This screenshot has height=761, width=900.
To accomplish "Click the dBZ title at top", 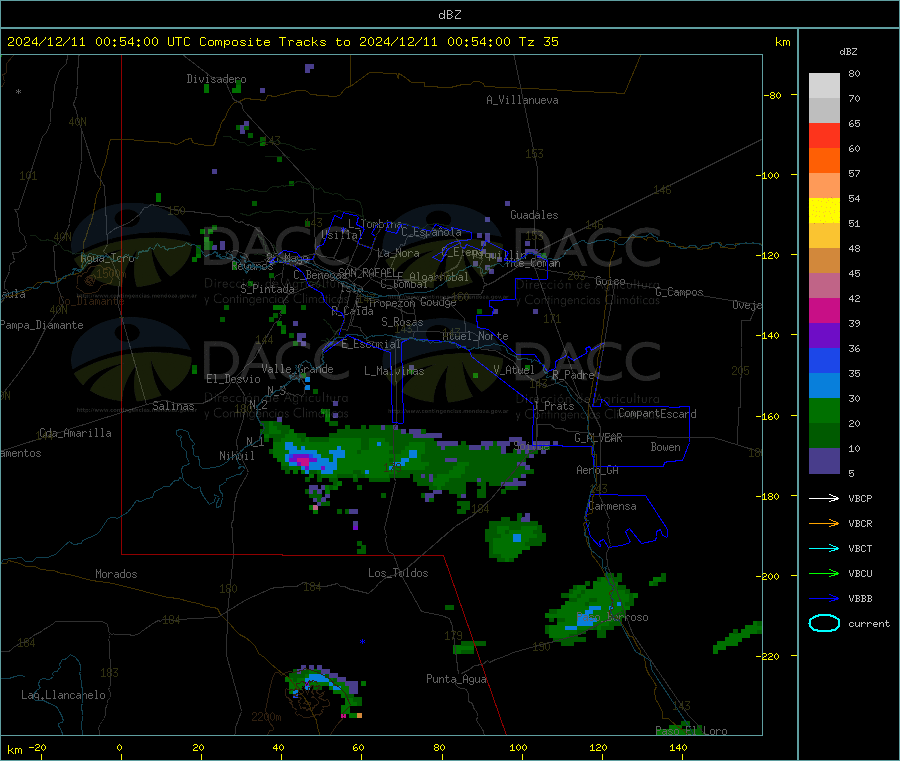I will point(449,15).
